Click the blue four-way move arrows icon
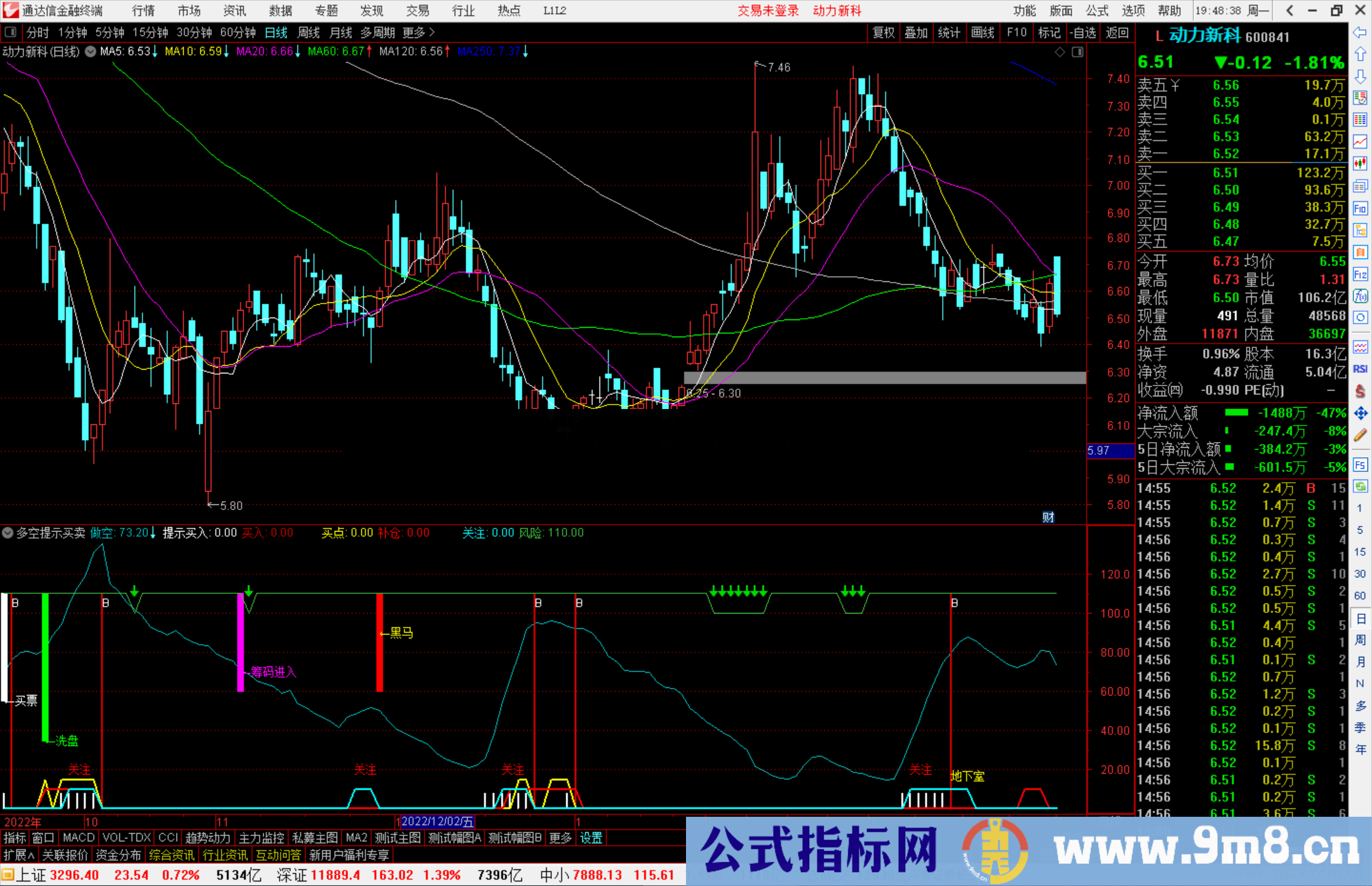 pyautogui.click(x=1360, y=413)
